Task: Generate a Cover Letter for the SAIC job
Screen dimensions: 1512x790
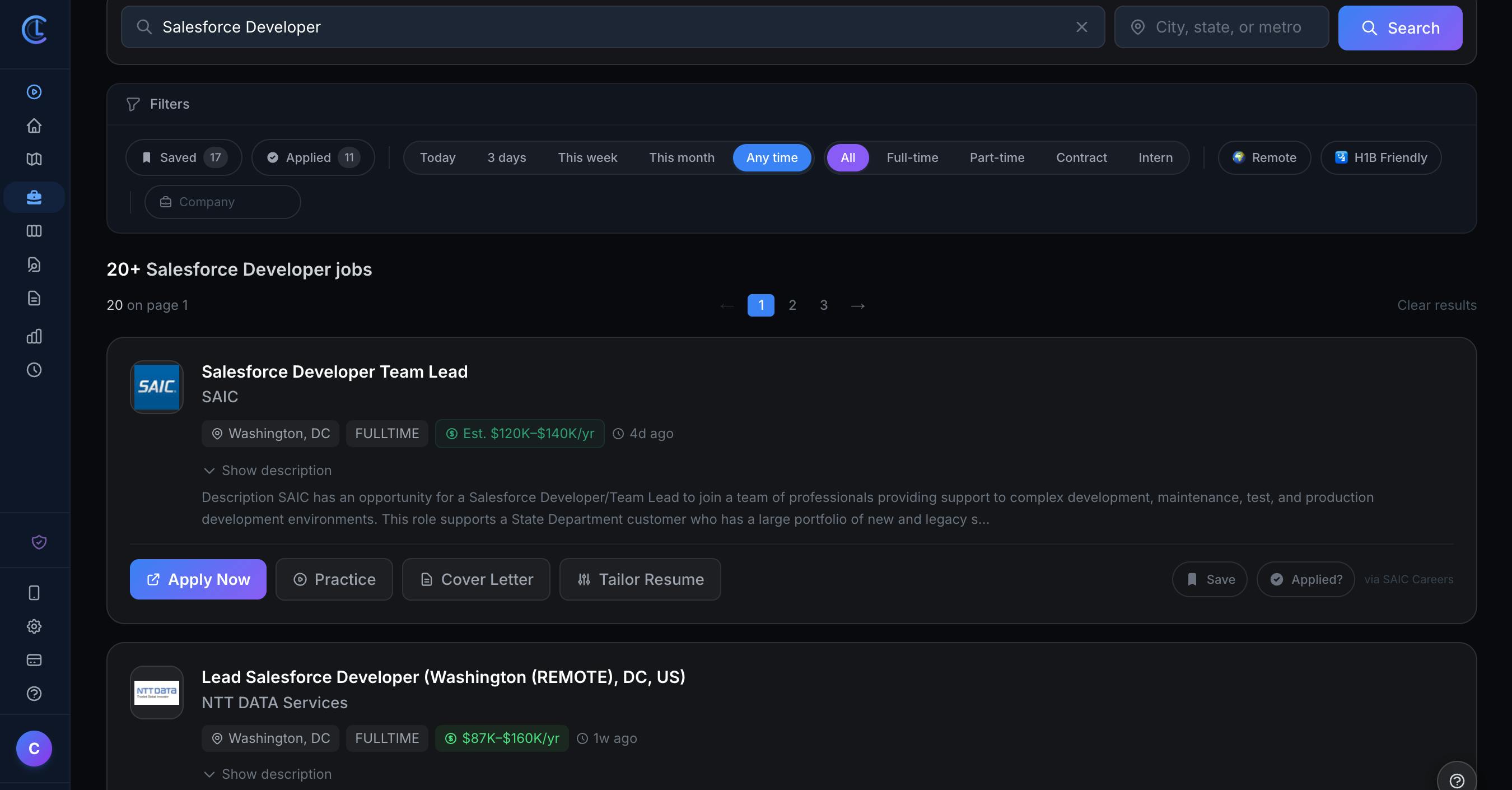Action: (x=476, y=579)
